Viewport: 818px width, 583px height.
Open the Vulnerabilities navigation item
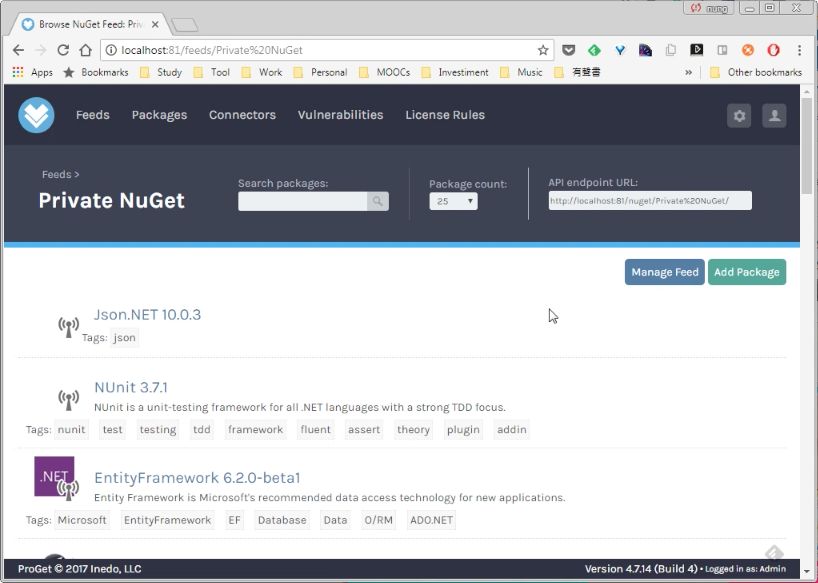pyautogui.click(x=341, y=115)
